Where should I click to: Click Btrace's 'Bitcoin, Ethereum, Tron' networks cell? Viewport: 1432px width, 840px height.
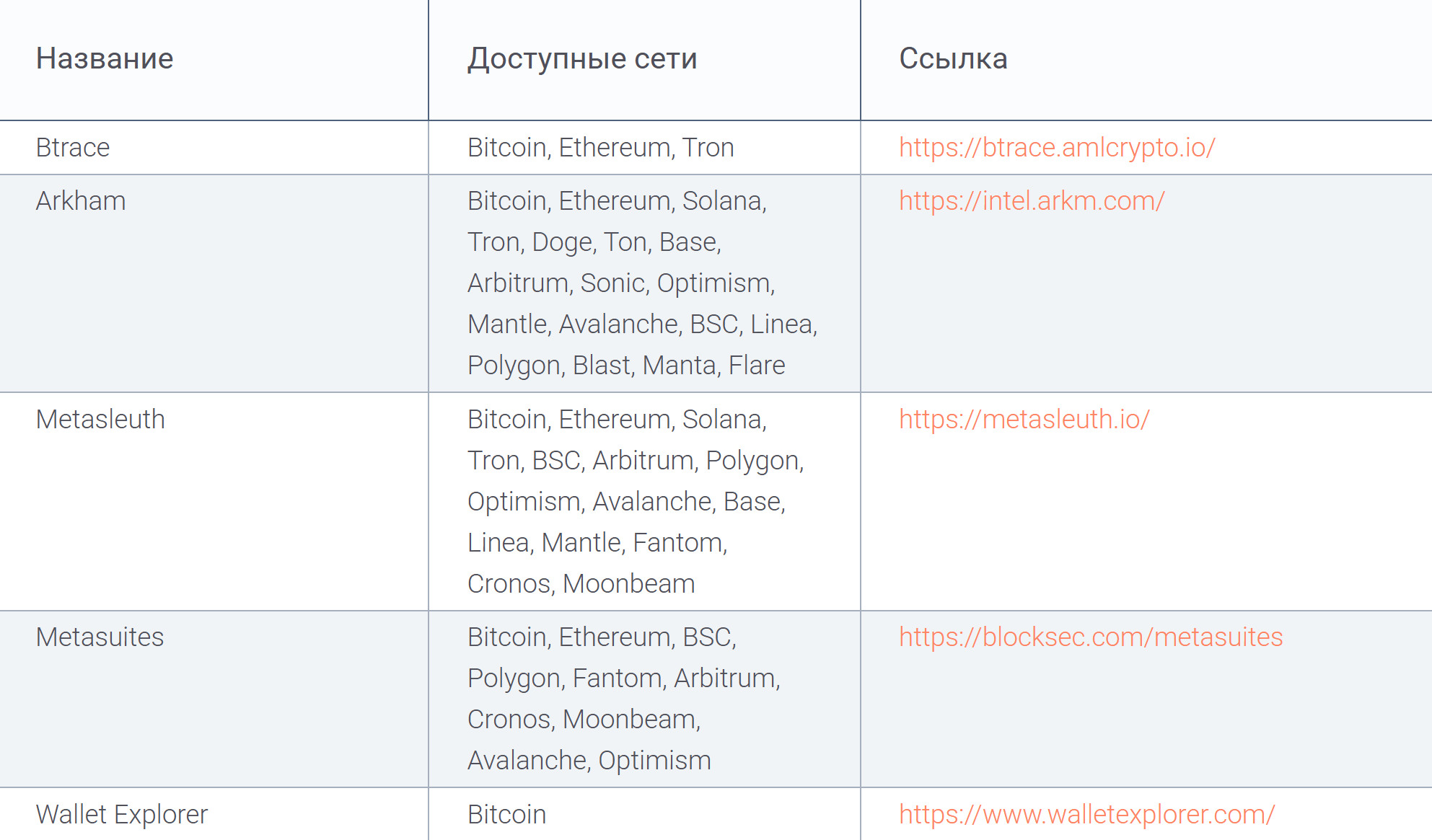pos(600,148)
